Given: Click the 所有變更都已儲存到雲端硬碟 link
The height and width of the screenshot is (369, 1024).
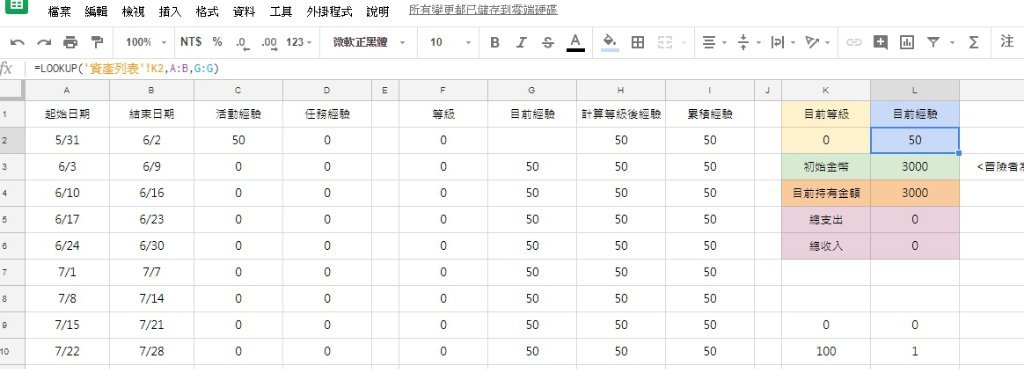Looking at the screenshot, I should pos(483,10).
